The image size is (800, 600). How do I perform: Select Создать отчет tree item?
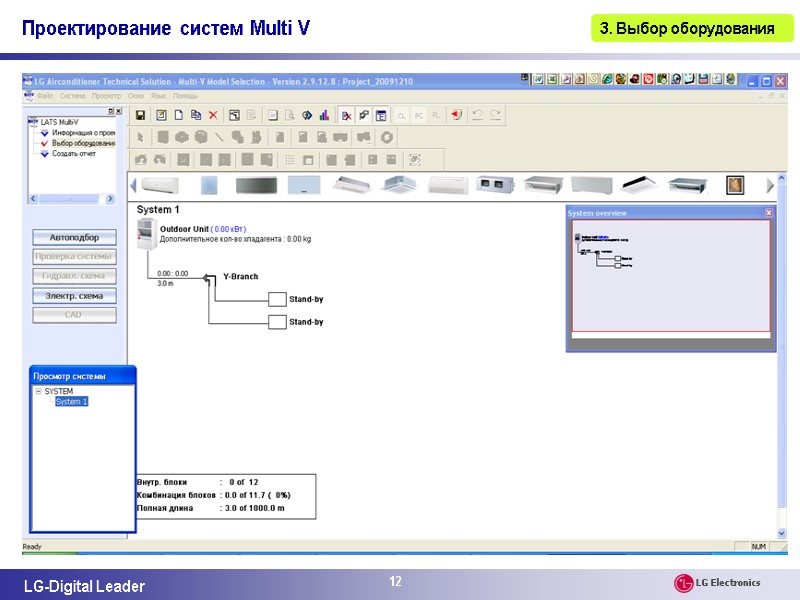point(74,154)
